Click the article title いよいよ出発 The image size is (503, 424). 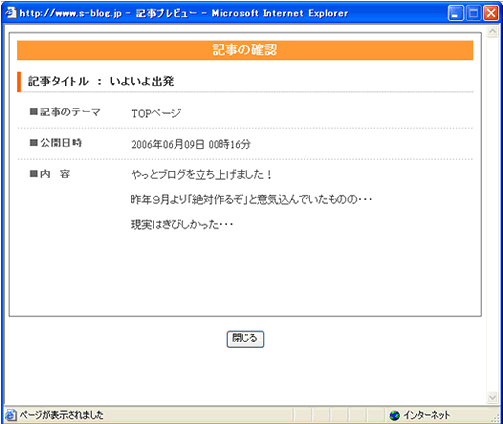click(x=142, y=81)
